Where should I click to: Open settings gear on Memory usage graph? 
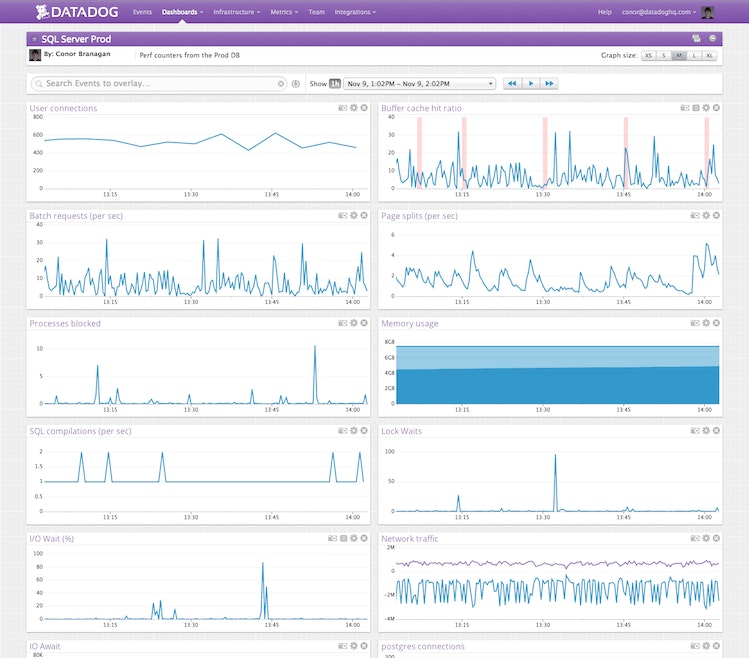706,323
